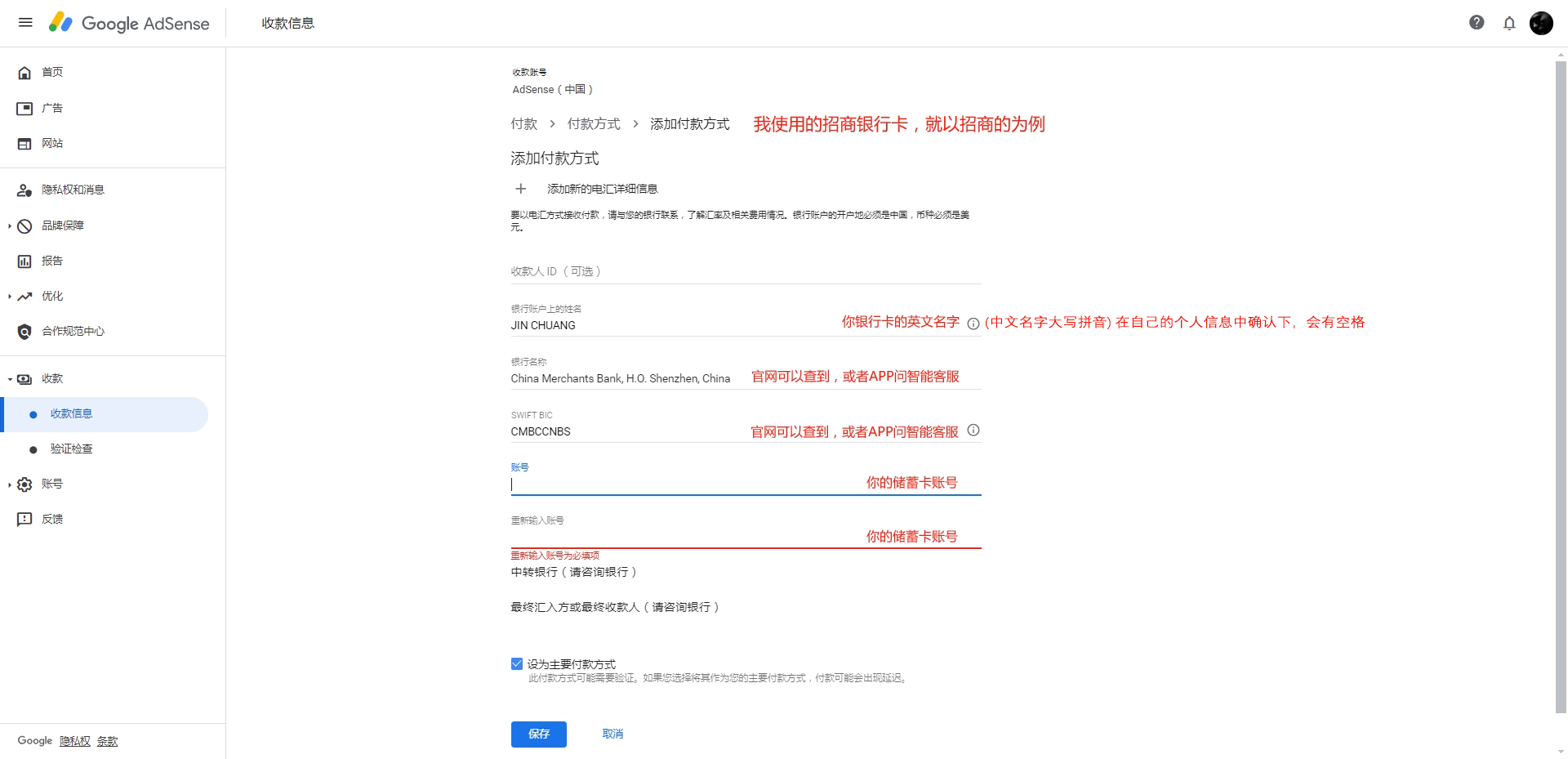The image size is (1568, 759).
Task: Click the 添加付款方式 breadcrumb text
Action: [x=690, y=124]
